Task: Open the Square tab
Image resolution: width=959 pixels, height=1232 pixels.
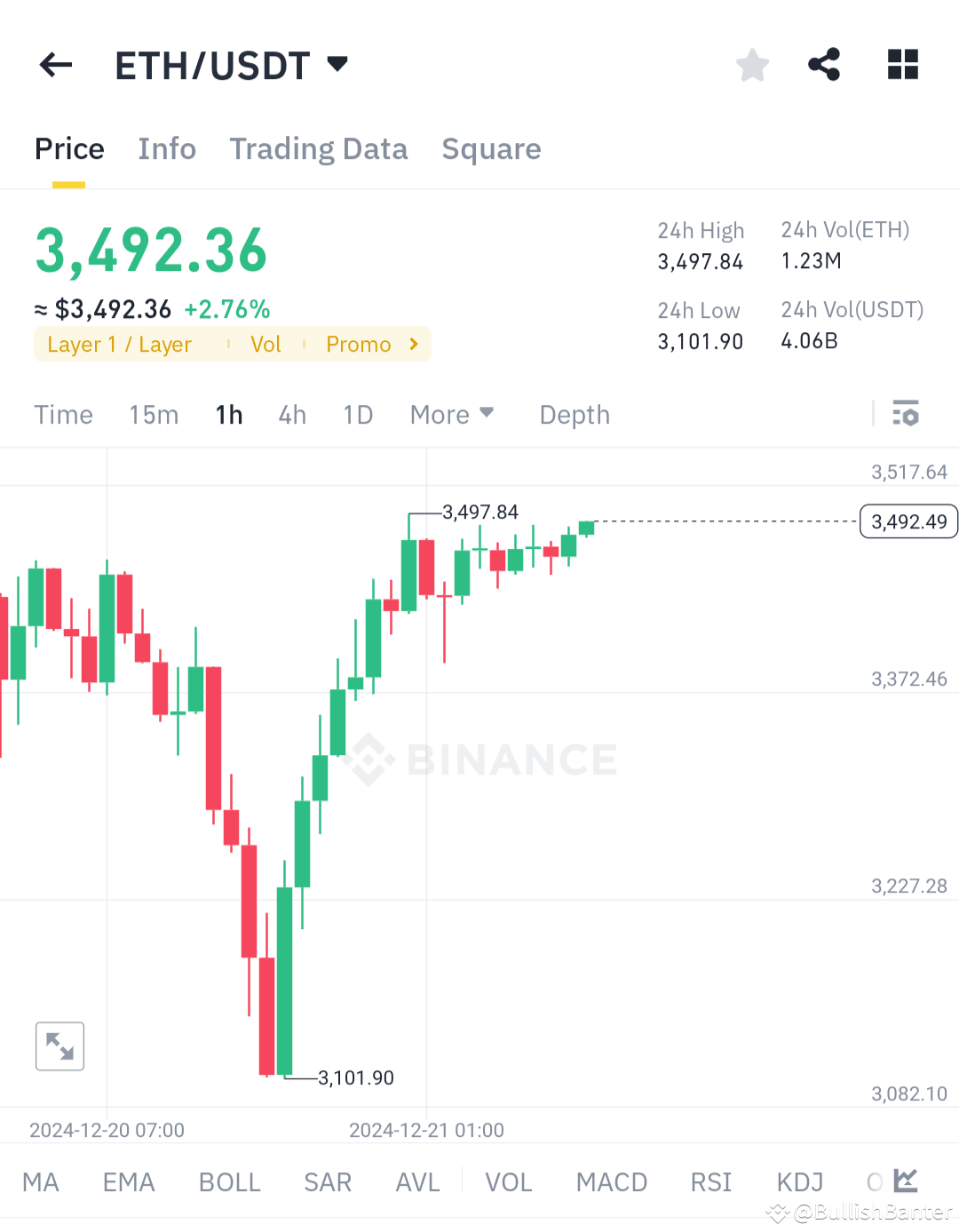Action: tap(491, 148)
